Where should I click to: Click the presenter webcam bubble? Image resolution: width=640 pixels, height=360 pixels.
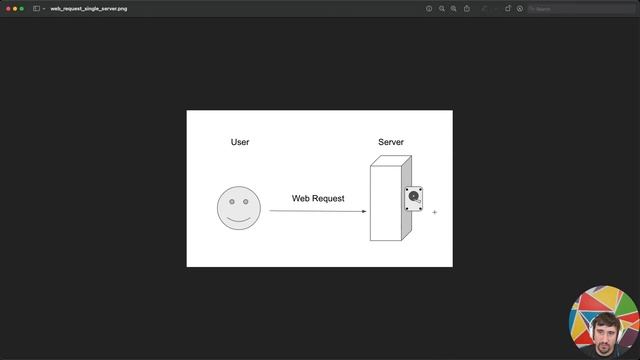(x=604, y=322)
